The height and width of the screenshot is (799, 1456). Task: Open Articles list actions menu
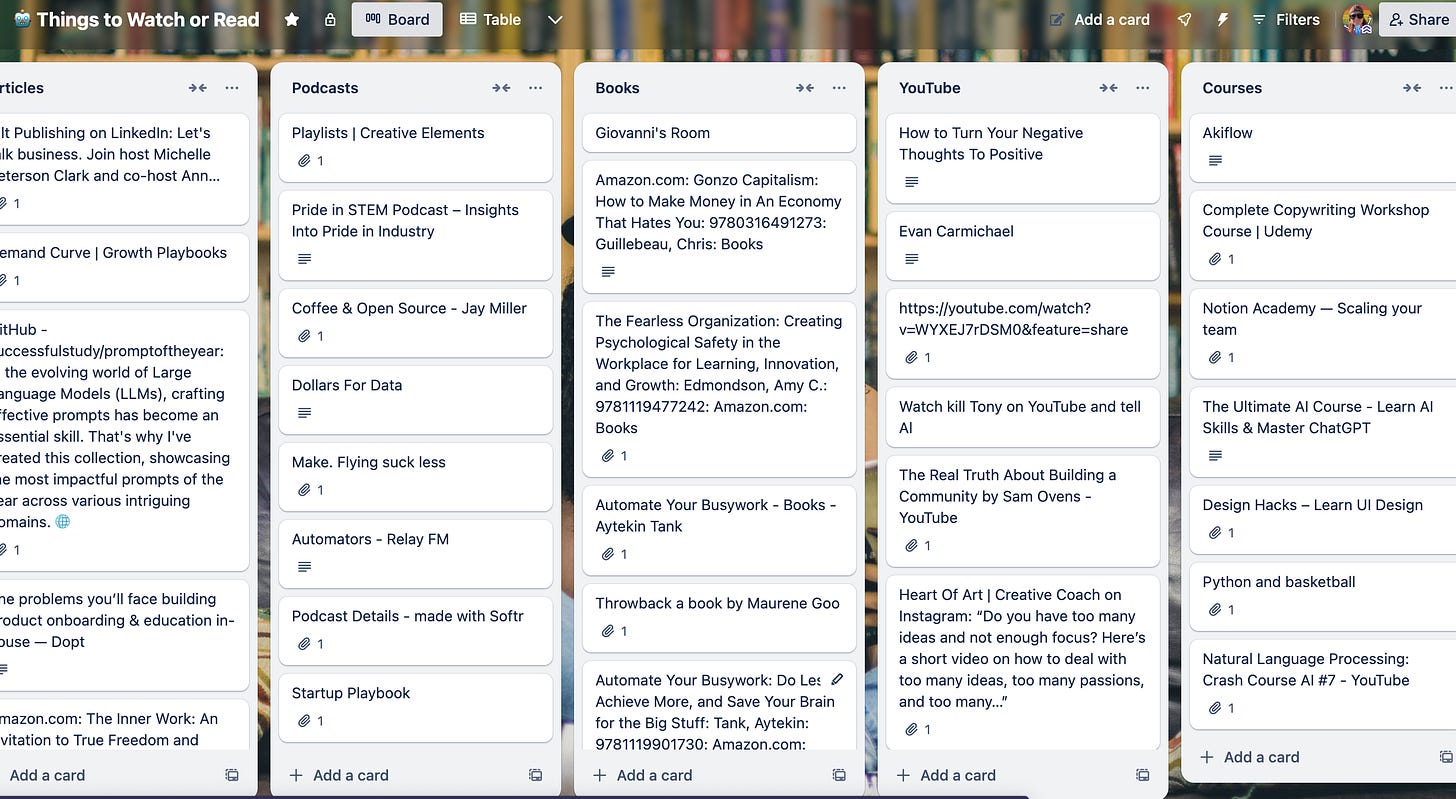click(x=232, y=88)
